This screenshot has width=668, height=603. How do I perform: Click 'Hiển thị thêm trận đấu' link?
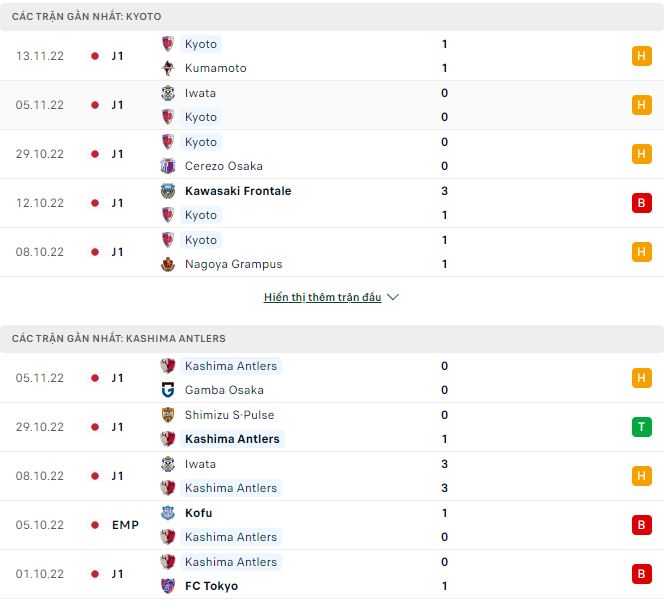(x=322, y=298)
